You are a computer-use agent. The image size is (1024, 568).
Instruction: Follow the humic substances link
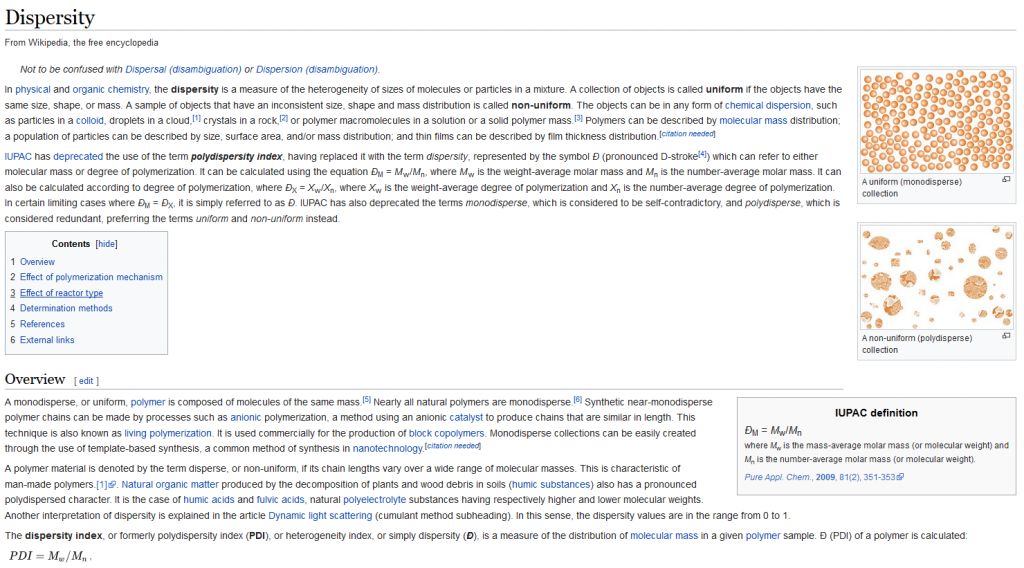tap(551, 484)
